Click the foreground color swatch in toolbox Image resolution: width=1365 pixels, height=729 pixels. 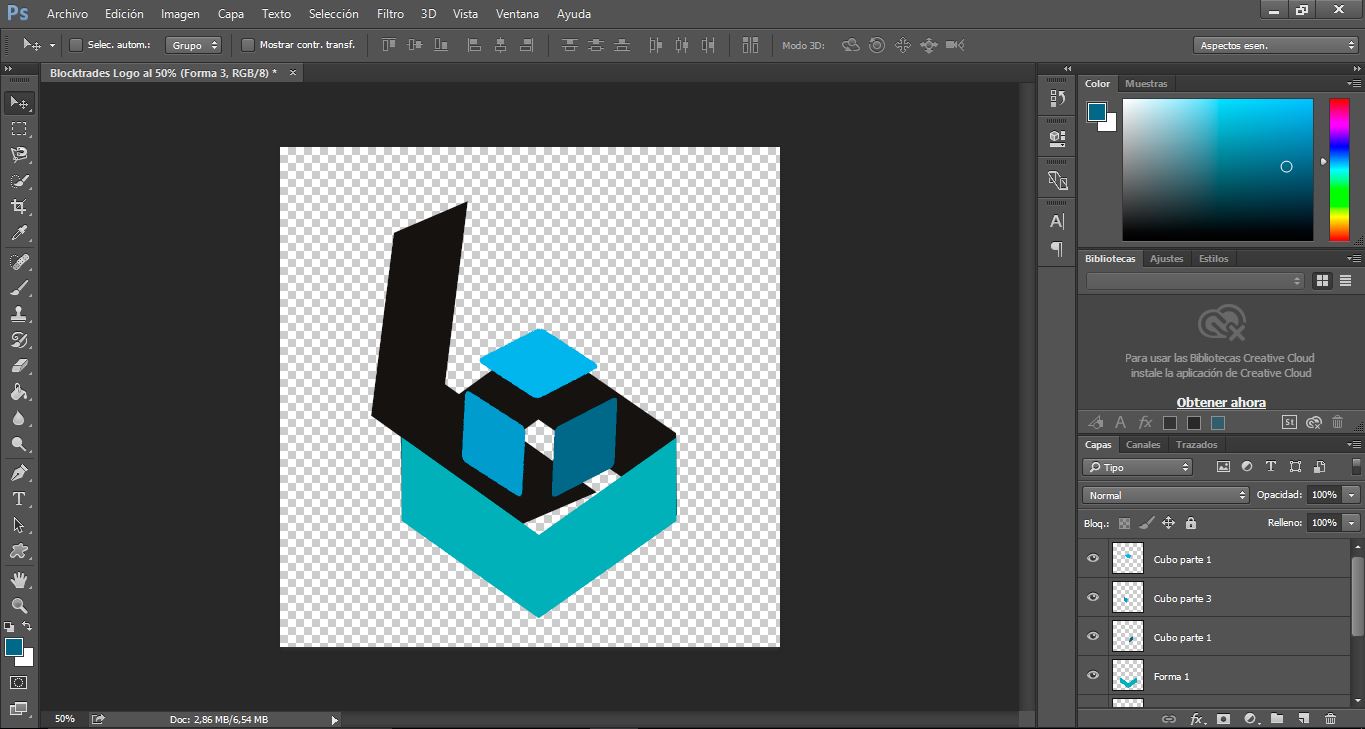13,647
